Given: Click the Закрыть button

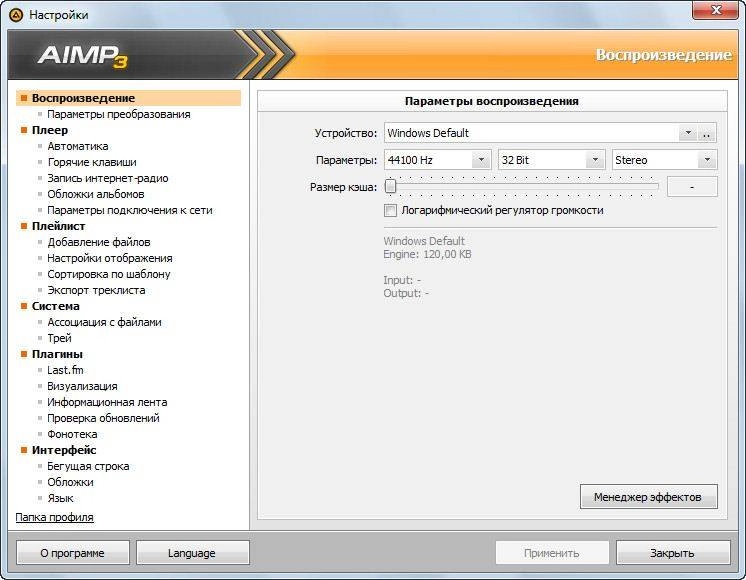Looking at the screenshot, I should point(672,553).
